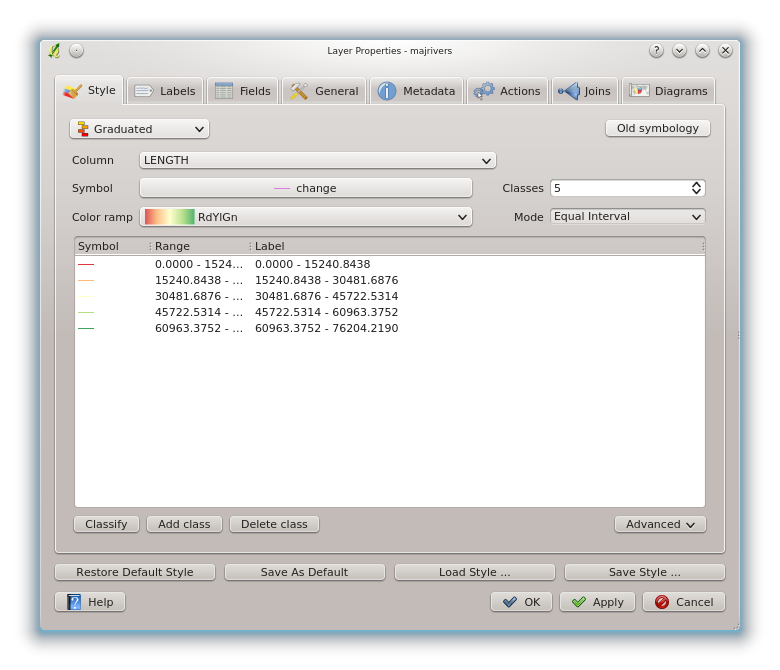Increase the Classes spinbox value
780x670 pixels.
(696, 184)
